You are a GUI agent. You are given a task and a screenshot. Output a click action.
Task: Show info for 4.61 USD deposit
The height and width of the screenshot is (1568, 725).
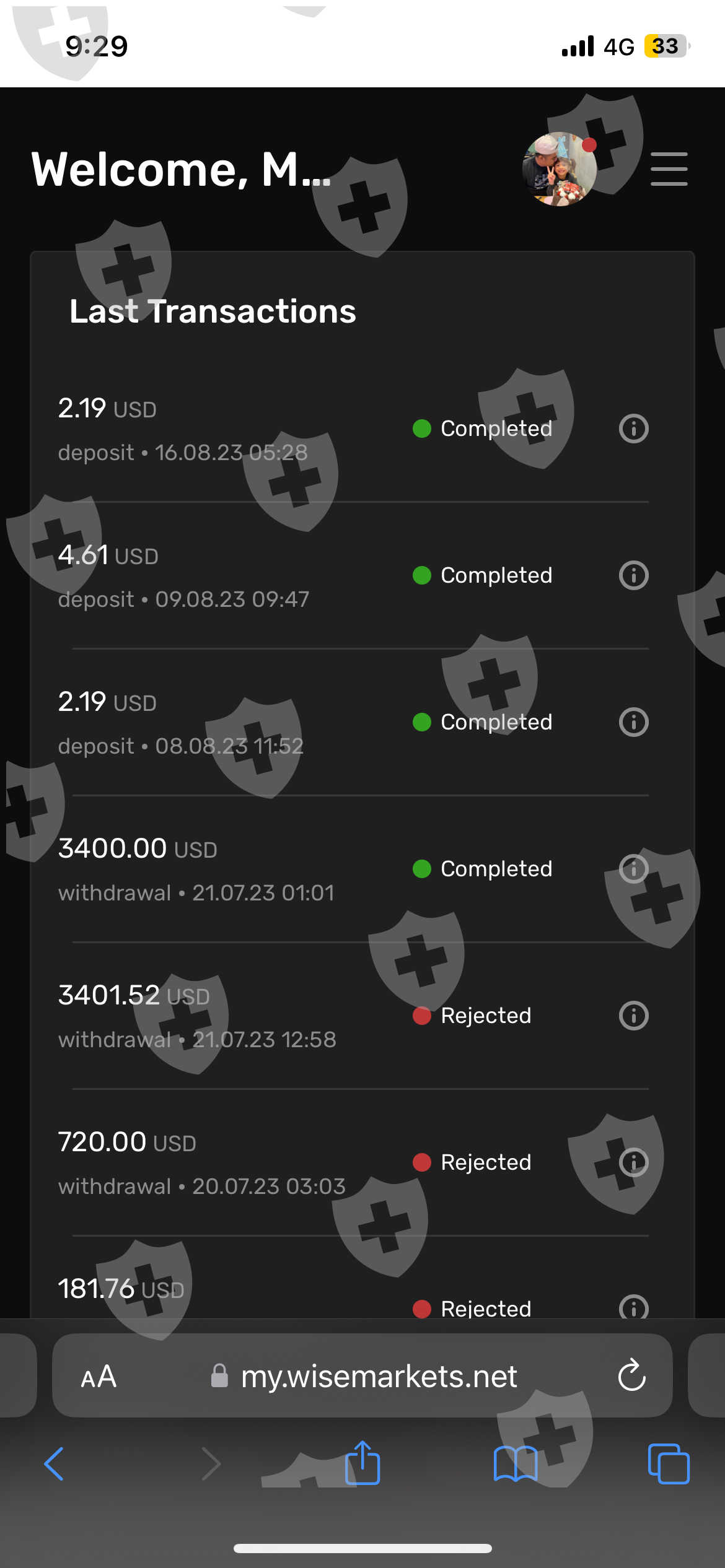pos(633,575)
